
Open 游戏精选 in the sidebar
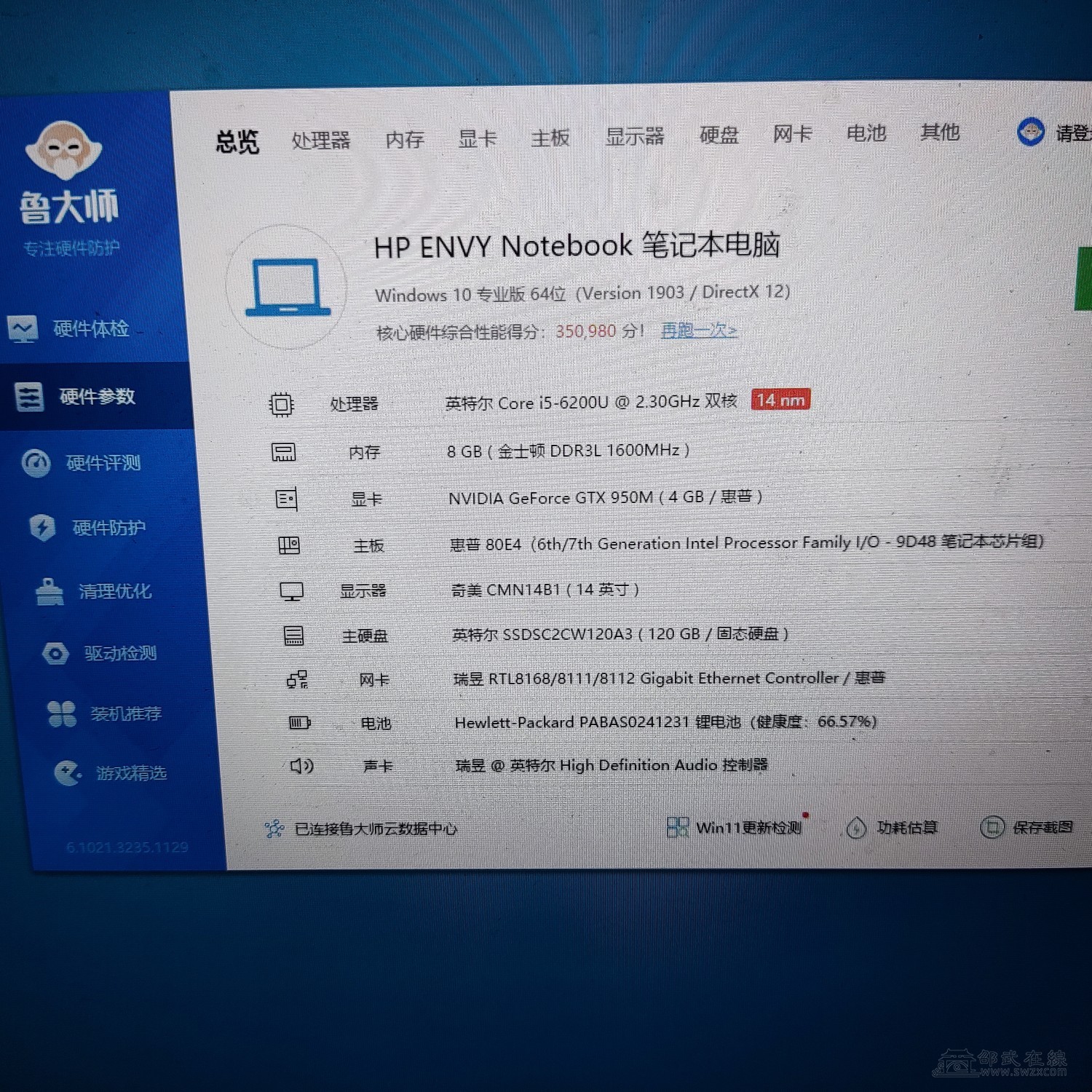pos(130,772)
